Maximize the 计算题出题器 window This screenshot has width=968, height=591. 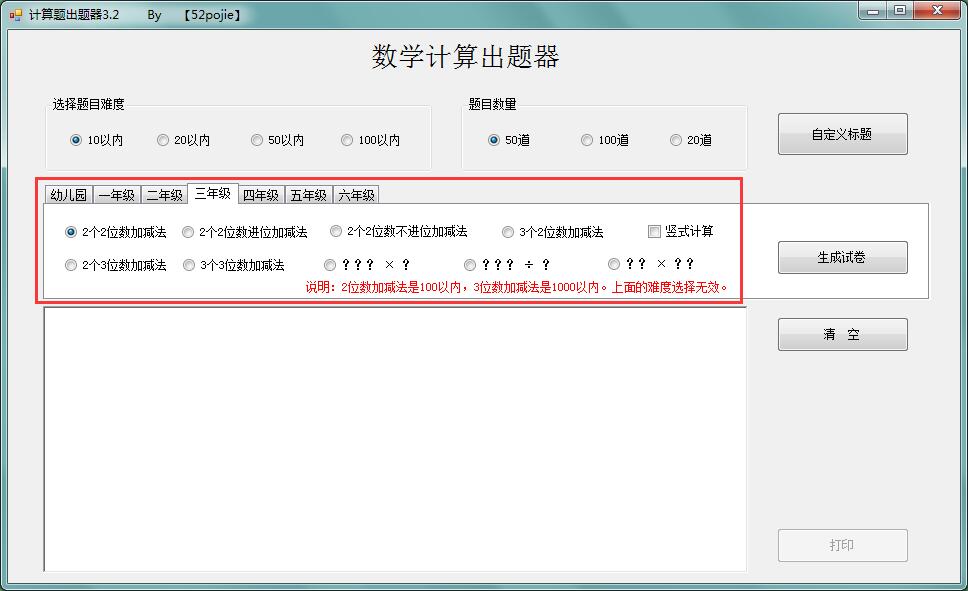click(900, 10)
